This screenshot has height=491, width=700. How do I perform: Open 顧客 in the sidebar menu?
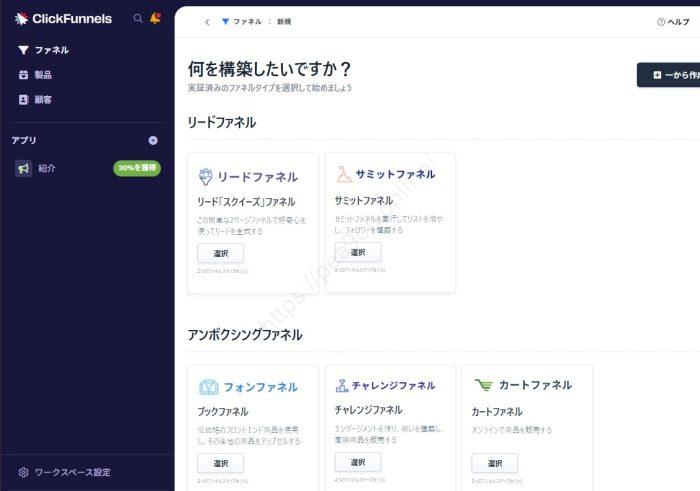(43, 100)
